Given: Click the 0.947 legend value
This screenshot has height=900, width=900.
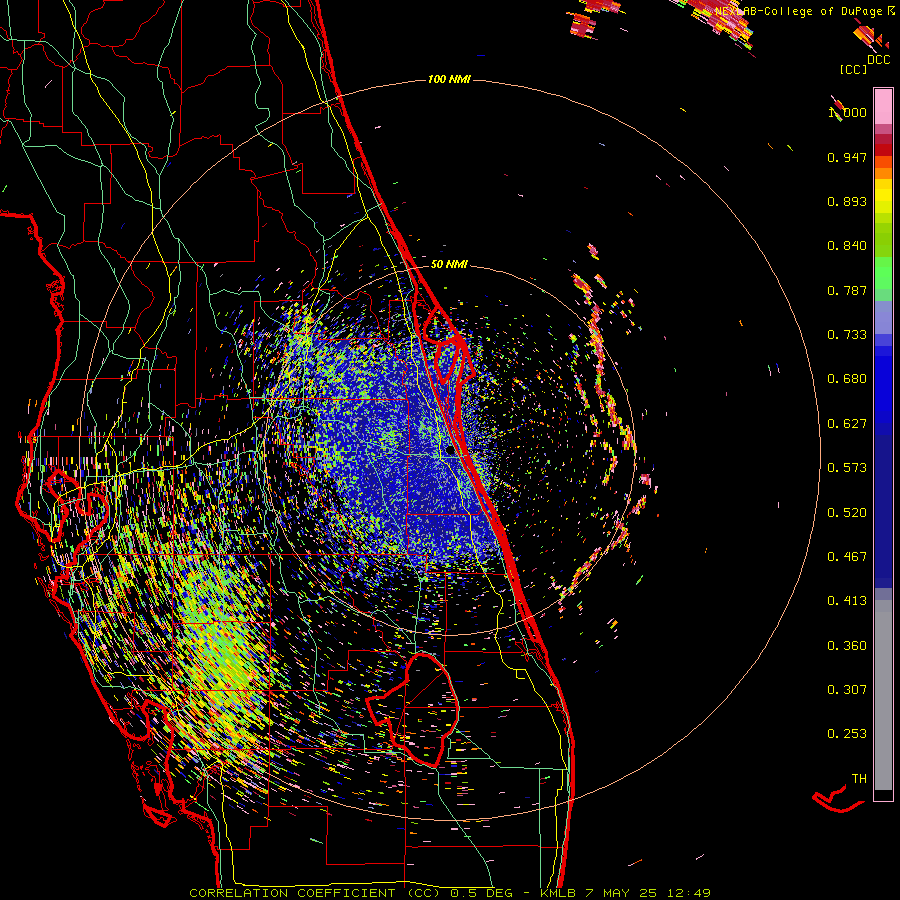Looking at the screenshot, I should (x=847, y=157).
